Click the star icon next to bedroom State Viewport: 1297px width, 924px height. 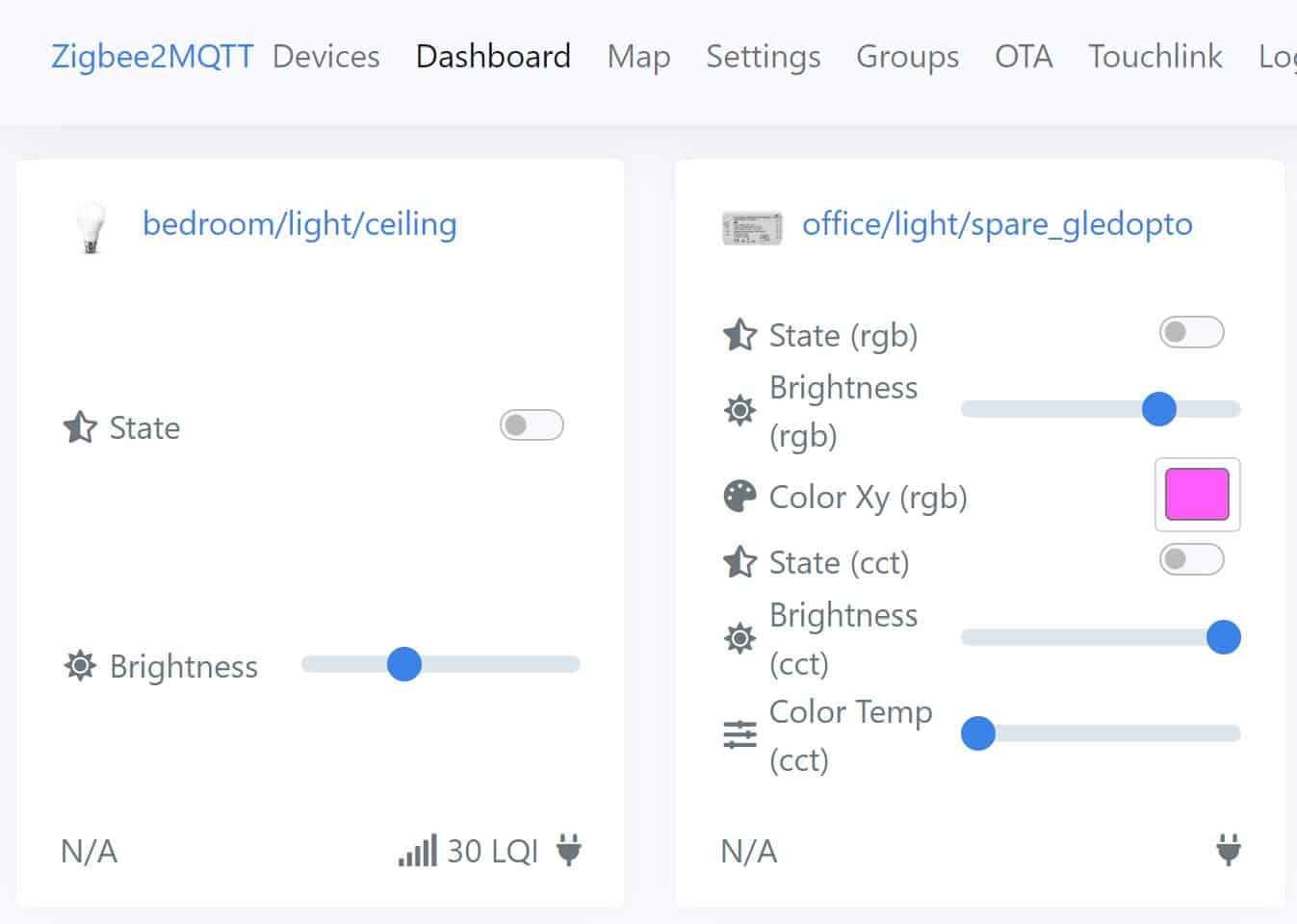coord(83,426)
